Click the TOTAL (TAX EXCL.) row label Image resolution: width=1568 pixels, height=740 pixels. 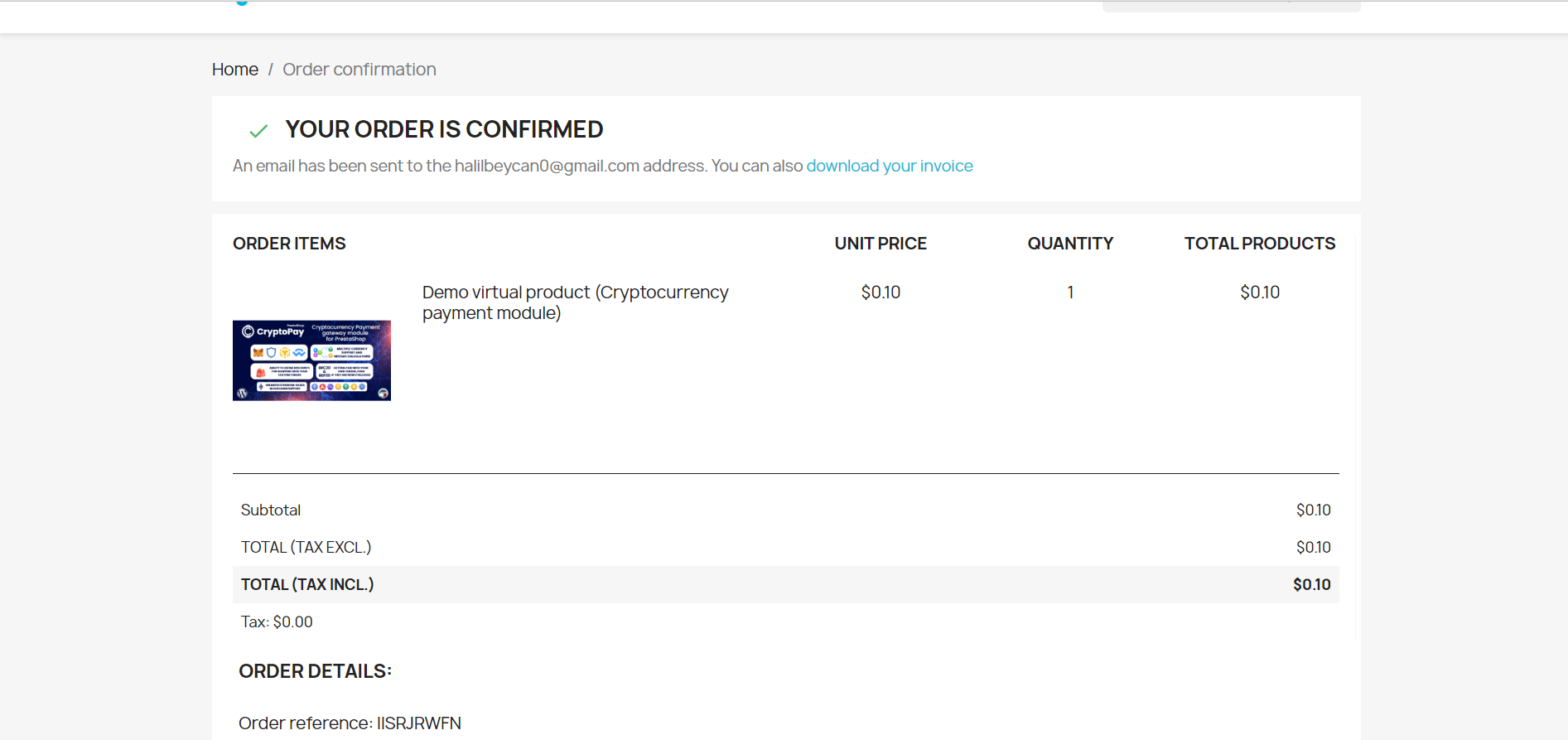tap(306, 548)
